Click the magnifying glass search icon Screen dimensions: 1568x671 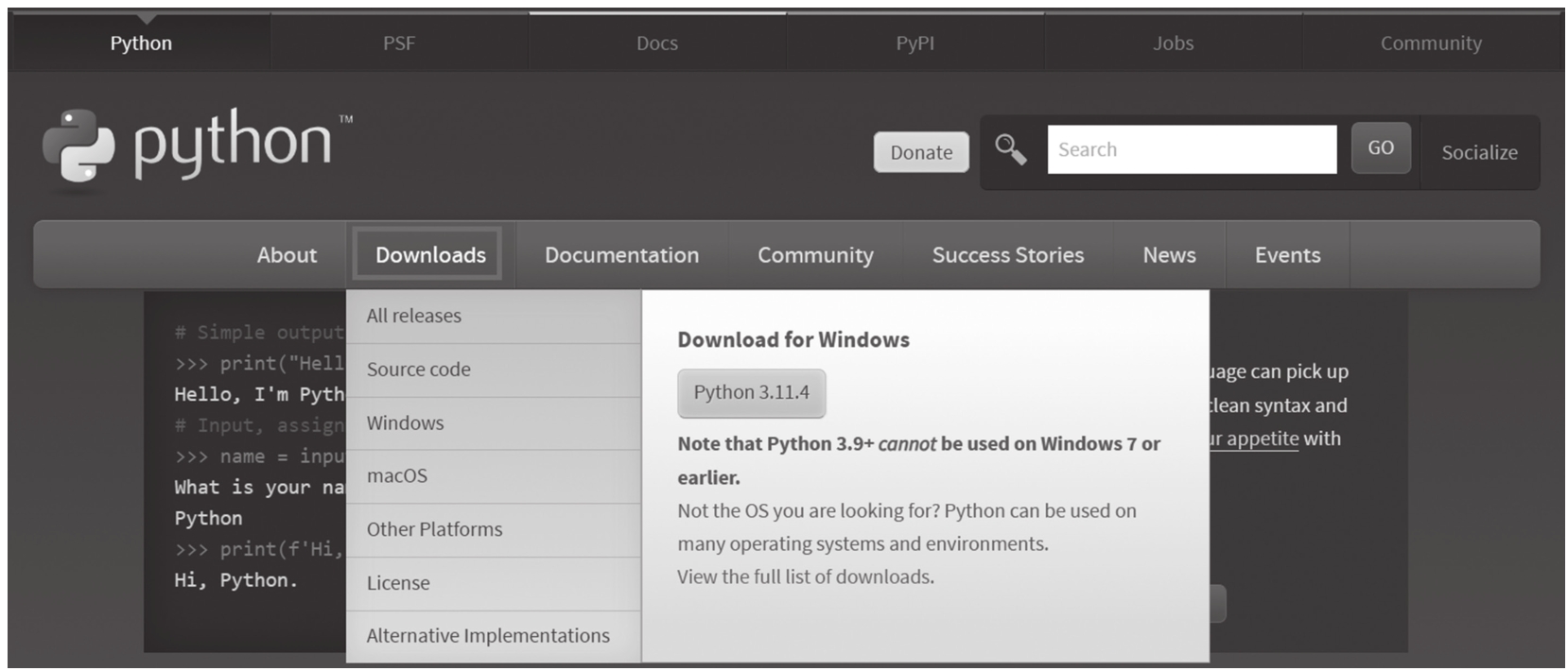coord(1010,150)
